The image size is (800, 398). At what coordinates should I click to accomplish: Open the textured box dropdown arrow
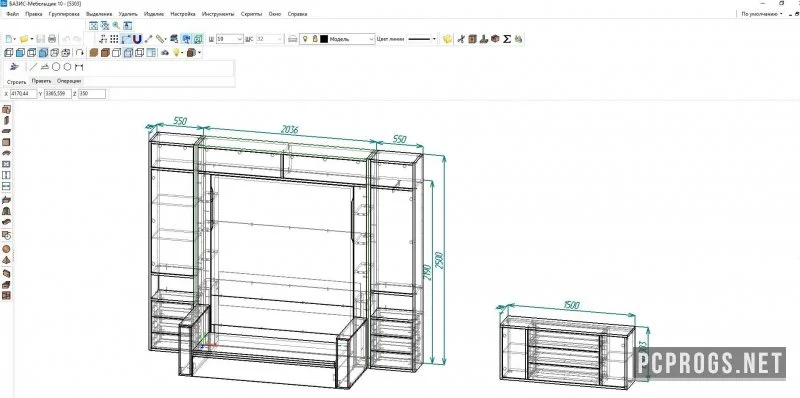[199, 53]
